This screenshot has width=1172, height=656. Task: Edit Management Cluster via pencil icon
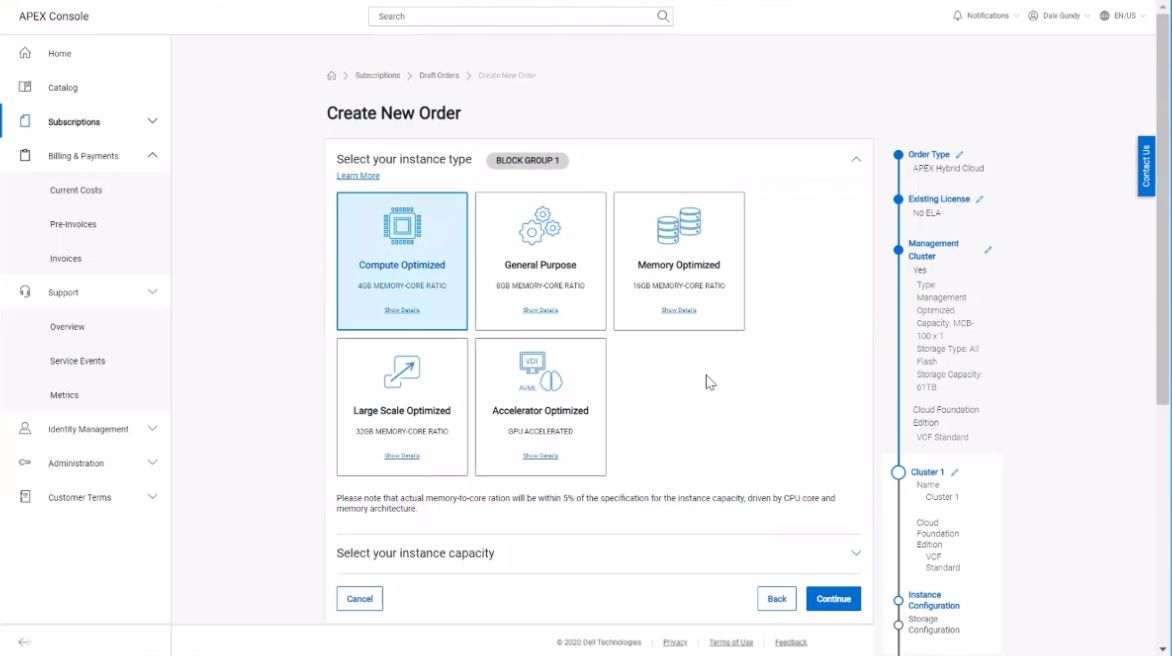(x=988, y=250)
